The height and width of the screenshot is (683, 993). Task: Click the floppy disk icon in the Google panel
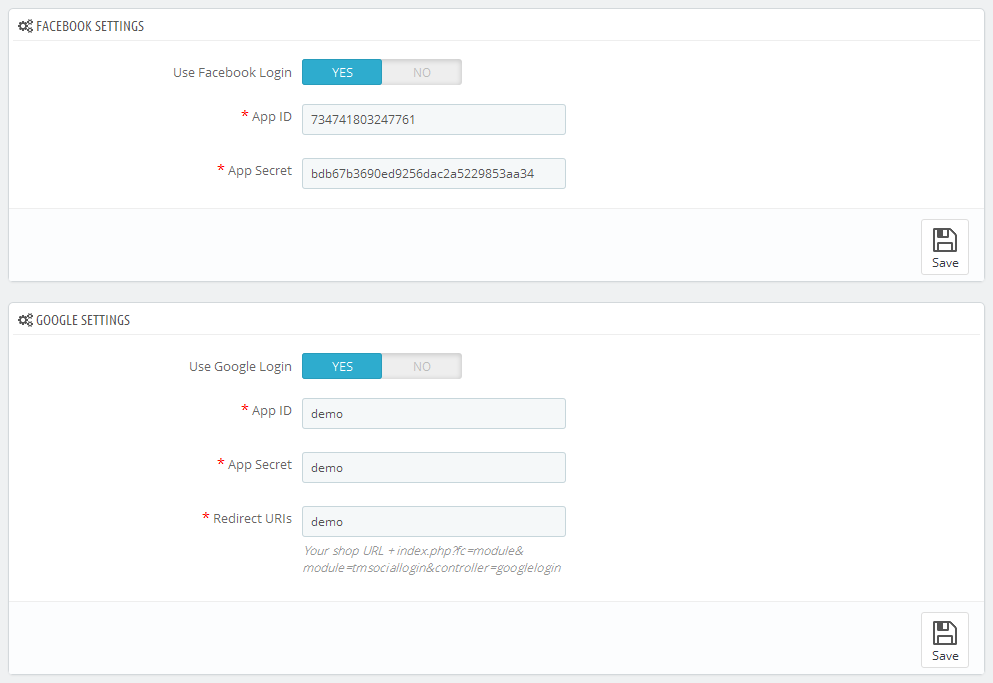(x=945, y=633)
